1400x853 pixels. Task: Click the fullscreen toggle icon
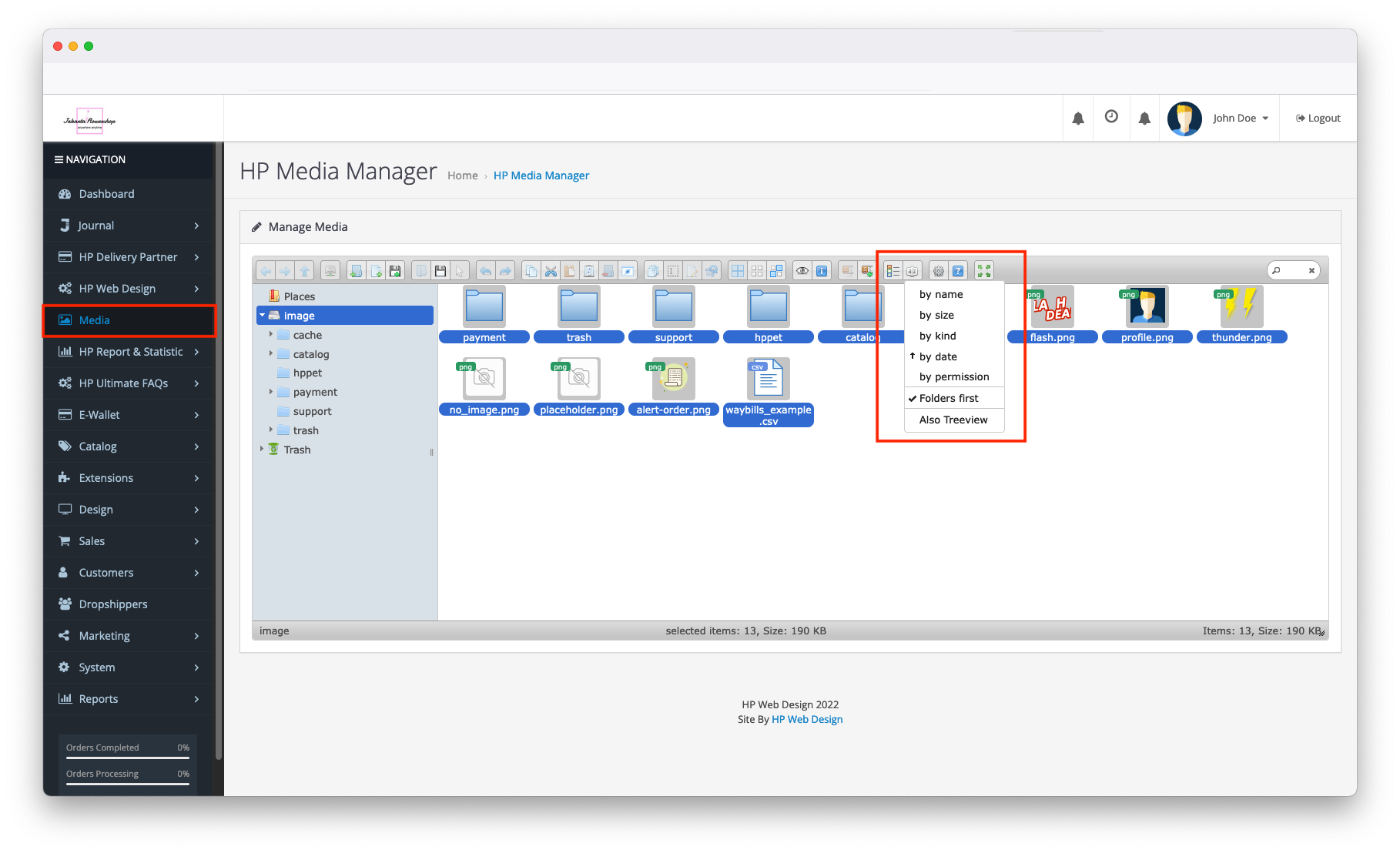984,271
